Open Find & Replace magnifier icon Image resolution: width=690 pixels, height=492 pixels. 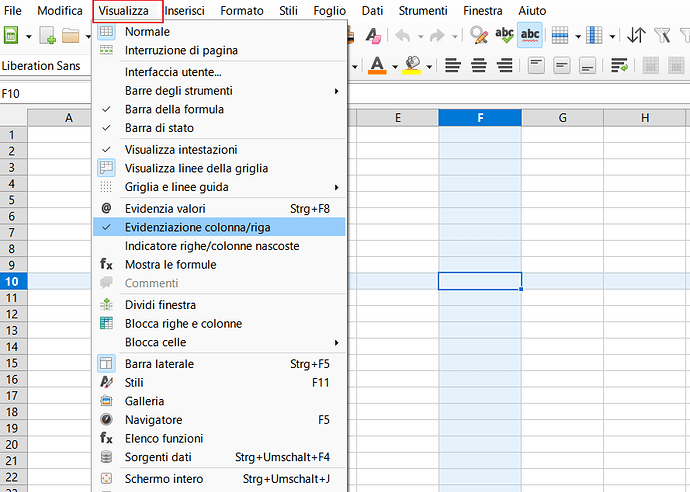pyautogui.click(x=479, y=36)
